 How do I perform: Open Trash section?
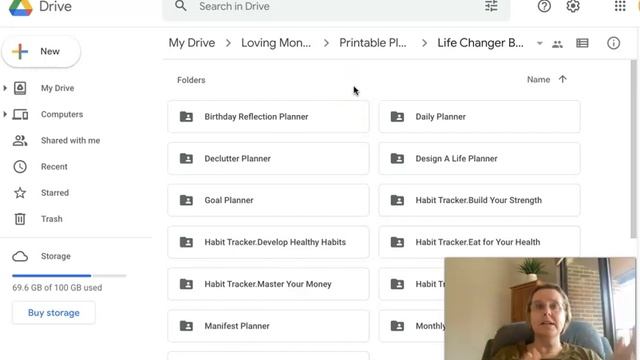[52, 219]
